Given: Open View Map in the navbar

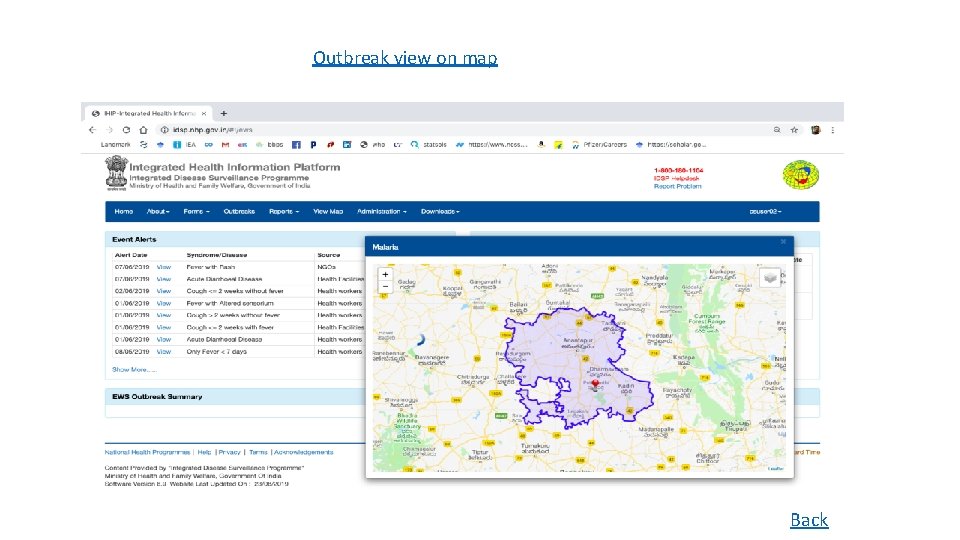Looking at the screenshot, I should 328,211.
